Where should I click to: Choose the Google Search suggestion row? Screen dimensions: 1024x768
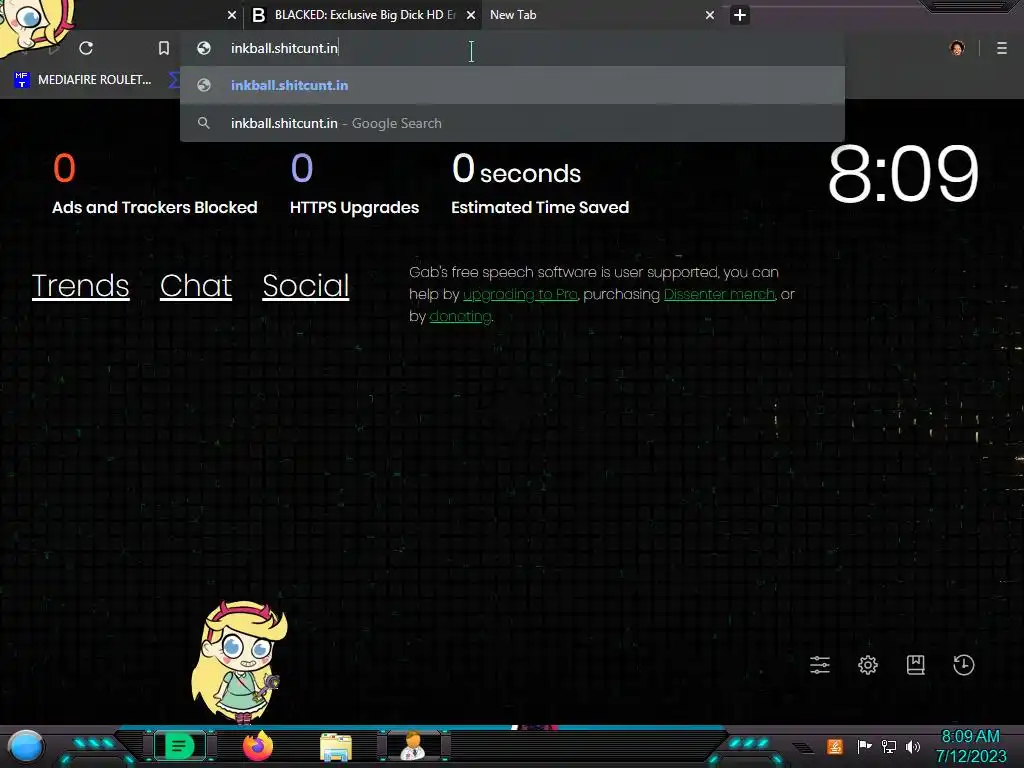[512, 123]
